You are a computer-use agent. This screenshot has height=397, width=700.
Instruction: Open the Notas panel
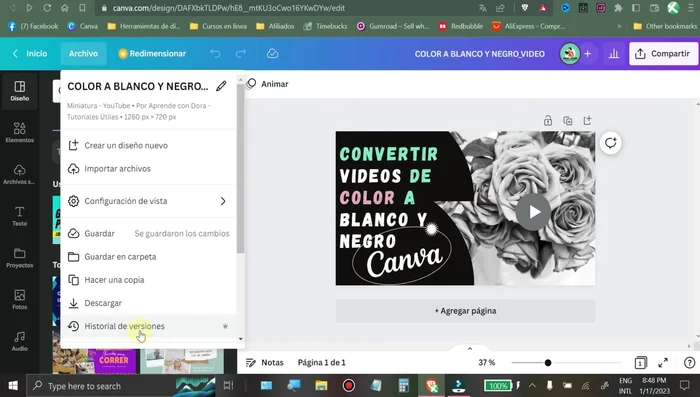[x=265, y=363]
